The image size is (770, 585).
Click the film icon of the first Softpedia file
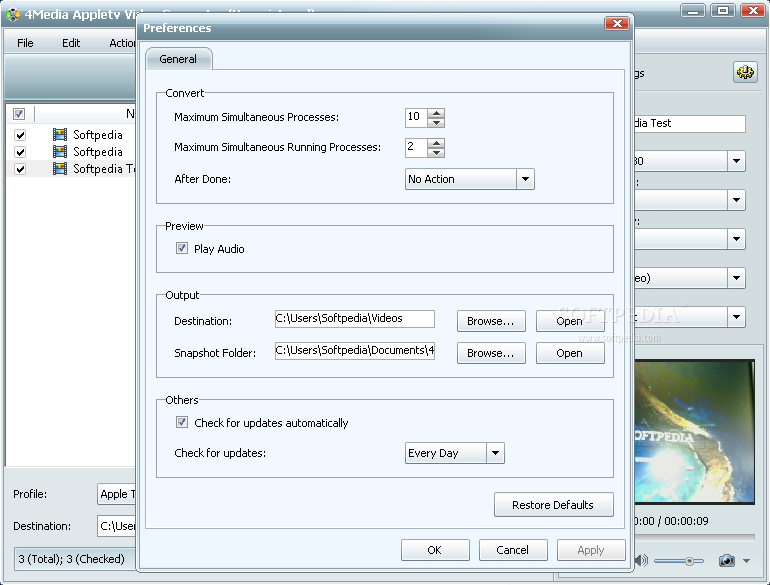click(60, 135)
